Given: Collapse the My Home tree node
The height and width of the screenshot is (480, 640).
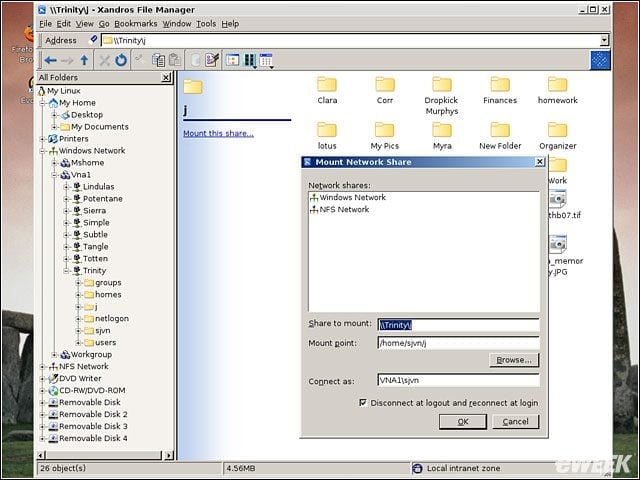Looking at the screenshot, I should 42,103.
